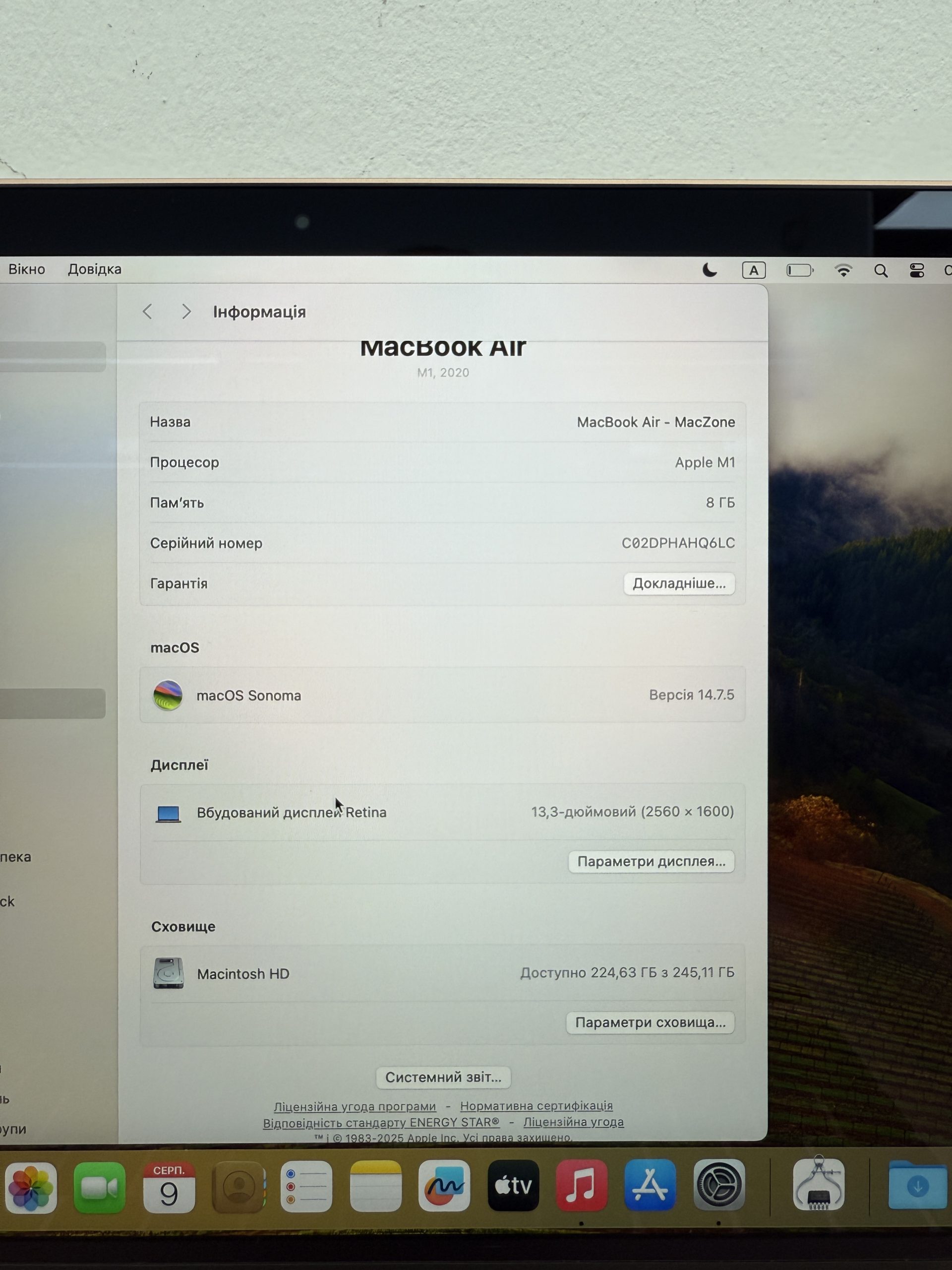Screen dimensions: 952x1270
Task: Open the Downloads folder in the Dock
Action: click(x=918, y=1185)
